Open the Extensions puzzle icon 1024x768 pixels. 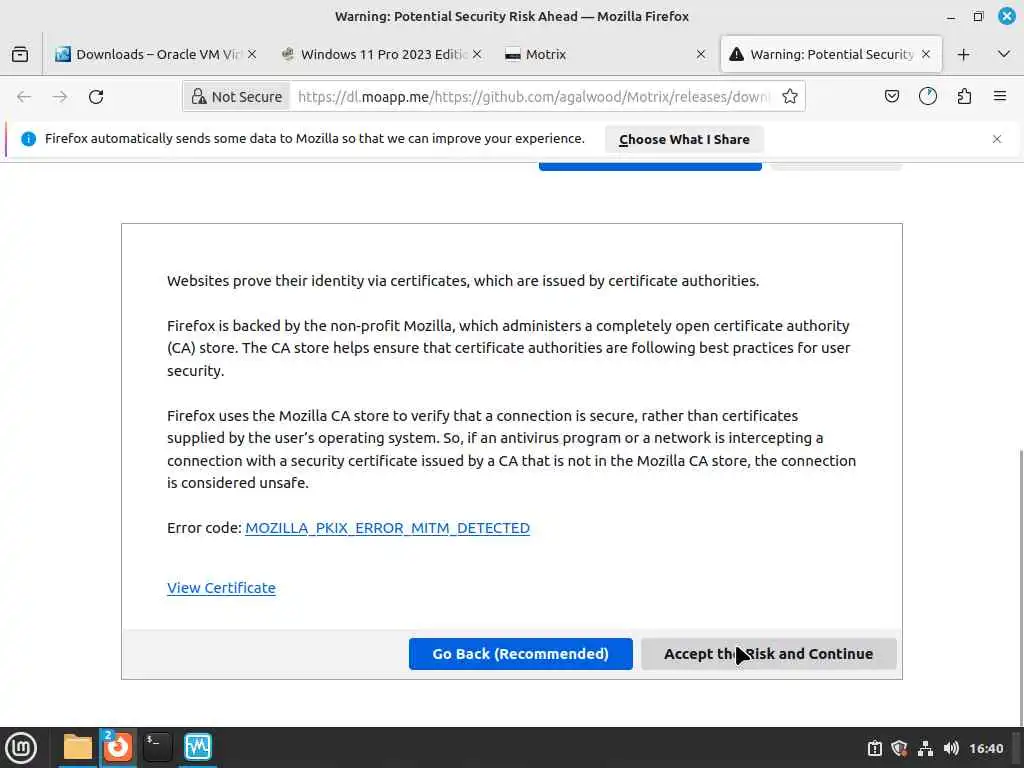point(964,97)
